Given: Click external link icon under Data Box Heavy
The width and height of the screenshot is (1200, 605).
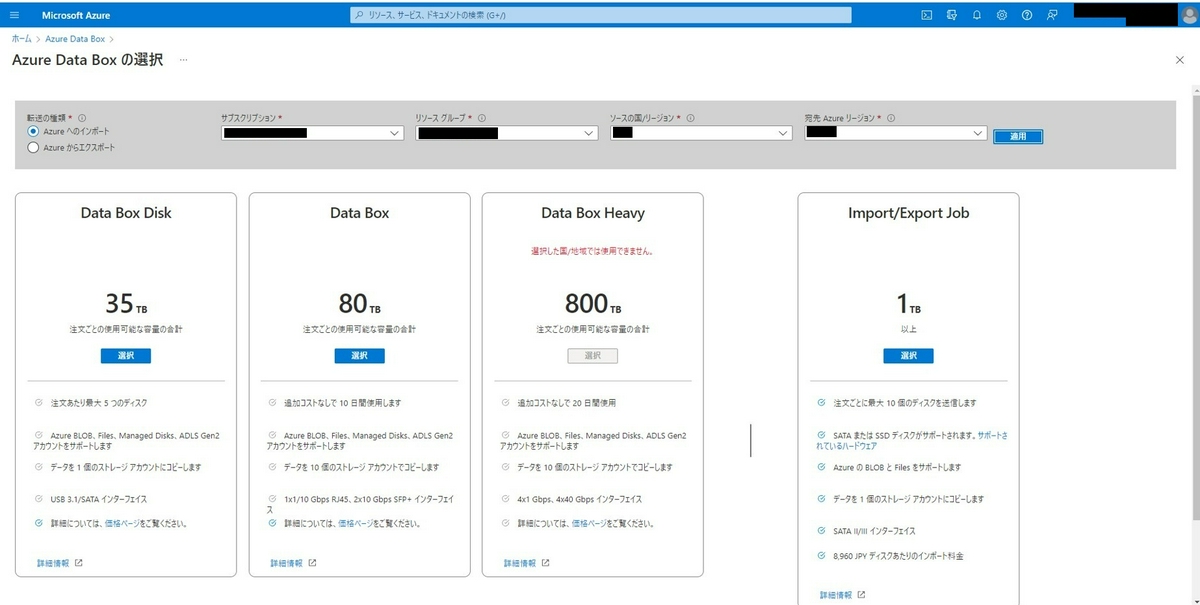Looking at the screenshot, I should [546, 563].
